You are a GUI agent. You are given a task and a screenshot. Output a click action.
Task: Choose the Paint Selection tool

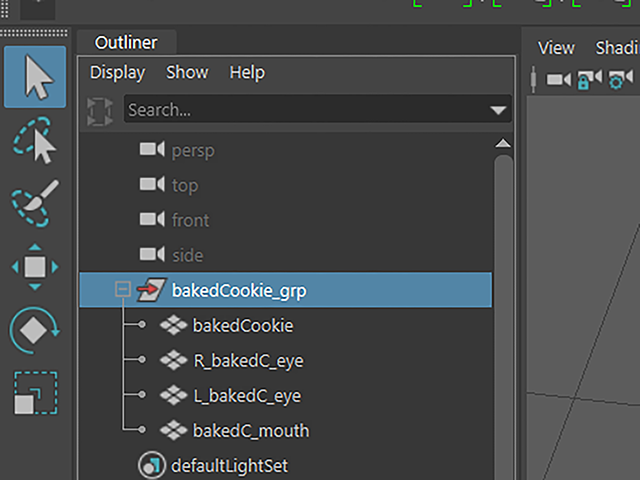point(35,203)
